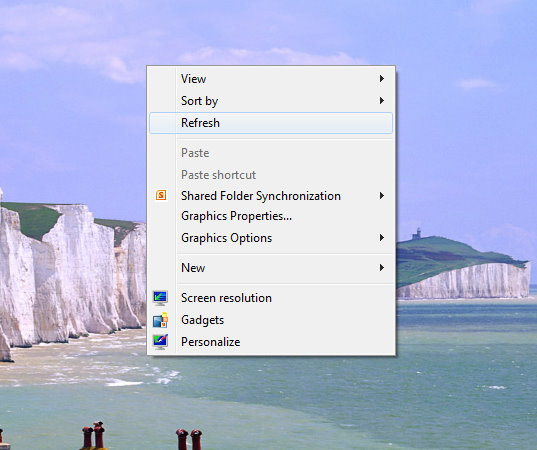Click the greyed-out Paste entry
This screenshot has width=537, height=450.
pyautogui.click(x=195, y=153)
